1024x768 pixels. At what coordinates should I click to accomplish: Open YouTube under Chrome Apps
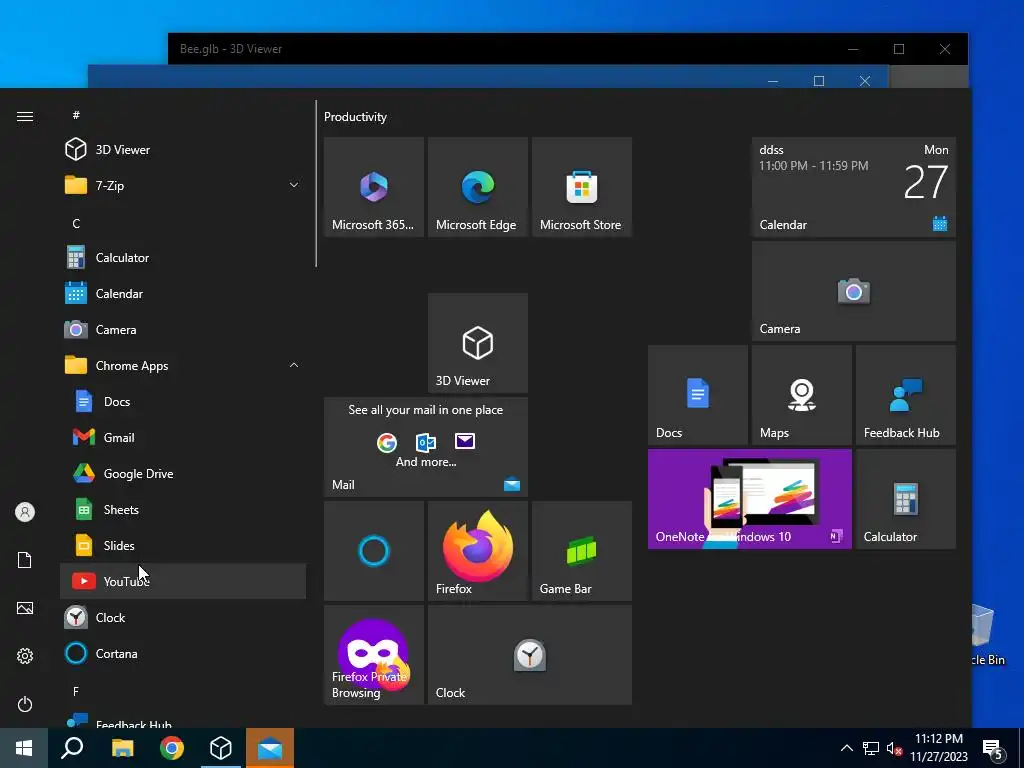coord(183,581)
